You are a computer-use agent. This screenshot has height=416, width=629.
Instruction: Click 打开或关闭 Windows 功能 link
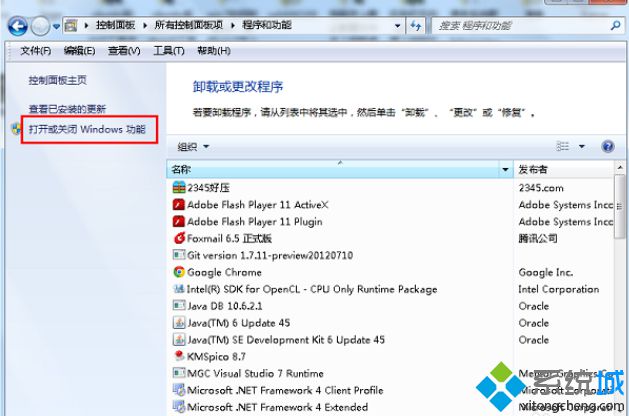pos(87,129)
